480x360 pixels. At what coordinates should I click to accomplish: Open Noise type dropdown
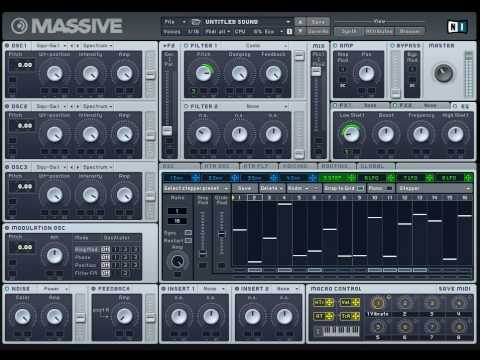55,289
